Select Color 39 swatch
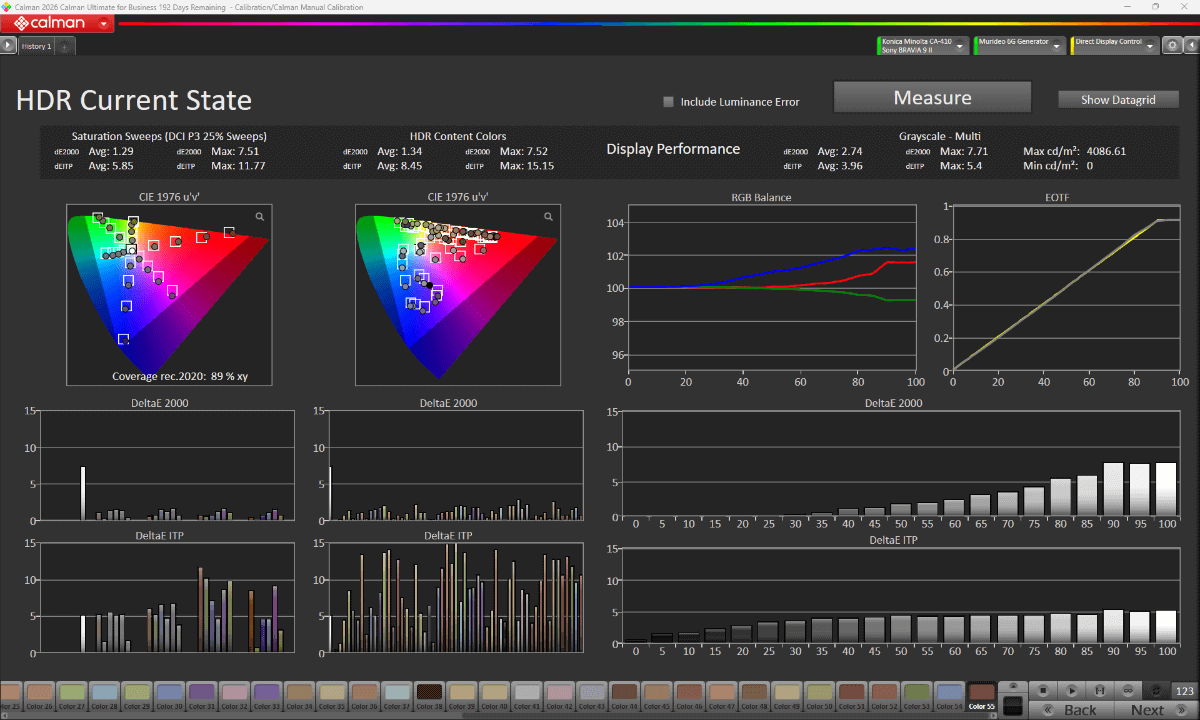 tap(461, 695)
